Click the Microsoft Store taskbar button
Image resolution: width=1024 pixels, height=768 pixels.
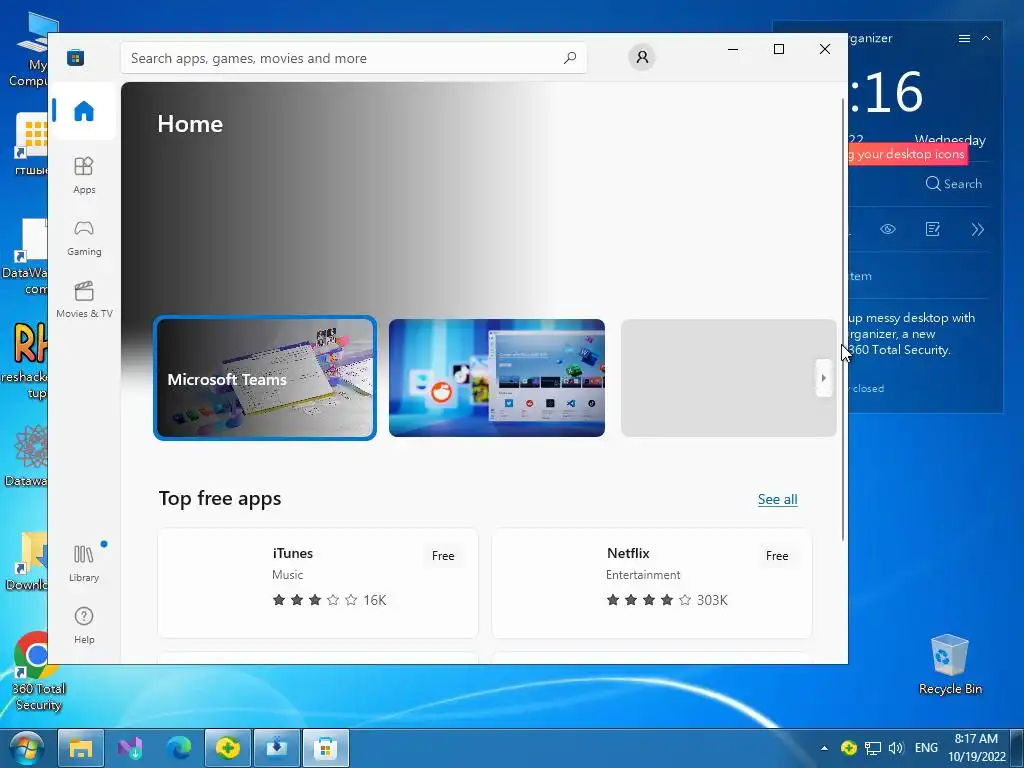click(x=326, y=748)
